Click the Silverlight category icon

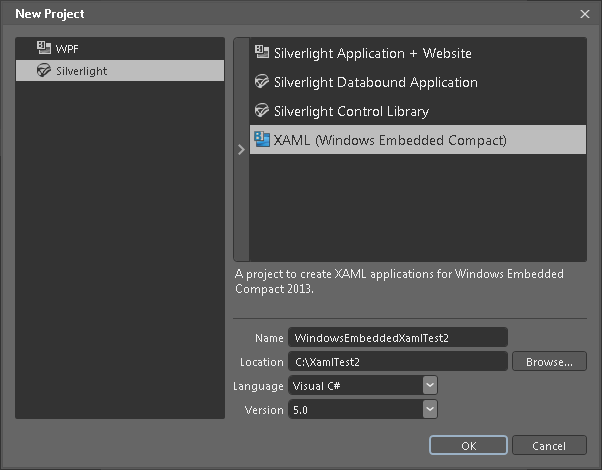44,70
